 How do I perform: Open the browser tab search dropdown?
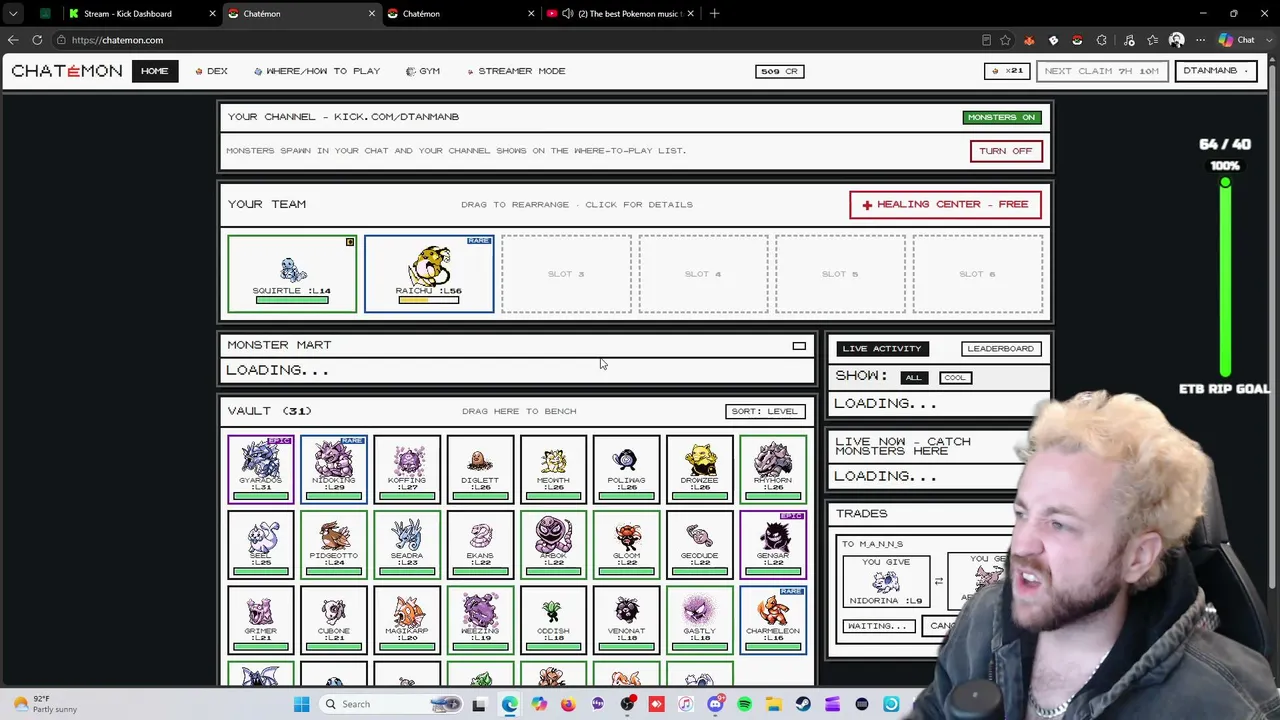[x=13, y=14]
